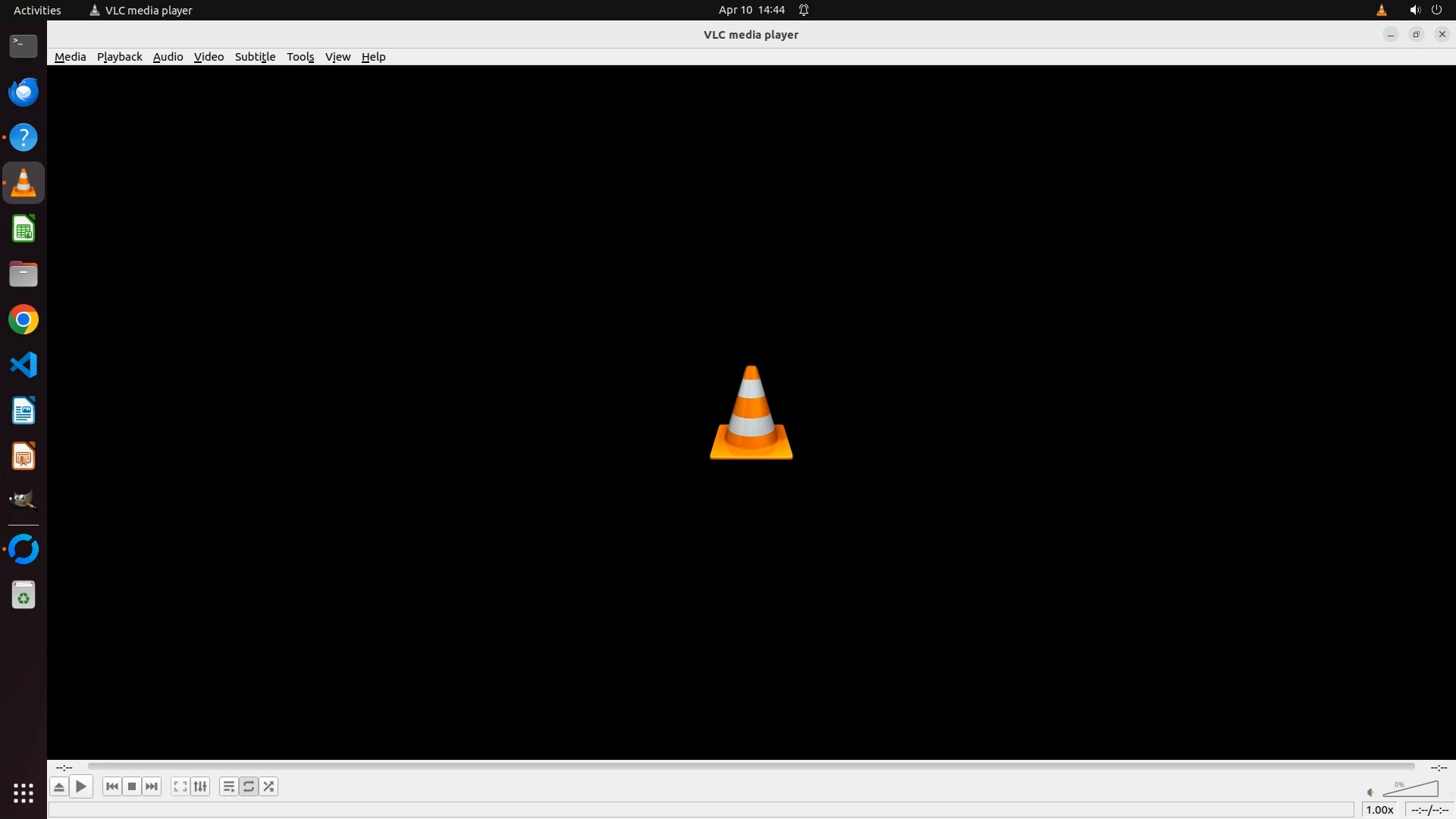This screenshot has height=819, width=1456.
Task: Toggle fullscreen video mode
Action: [180, 786]
